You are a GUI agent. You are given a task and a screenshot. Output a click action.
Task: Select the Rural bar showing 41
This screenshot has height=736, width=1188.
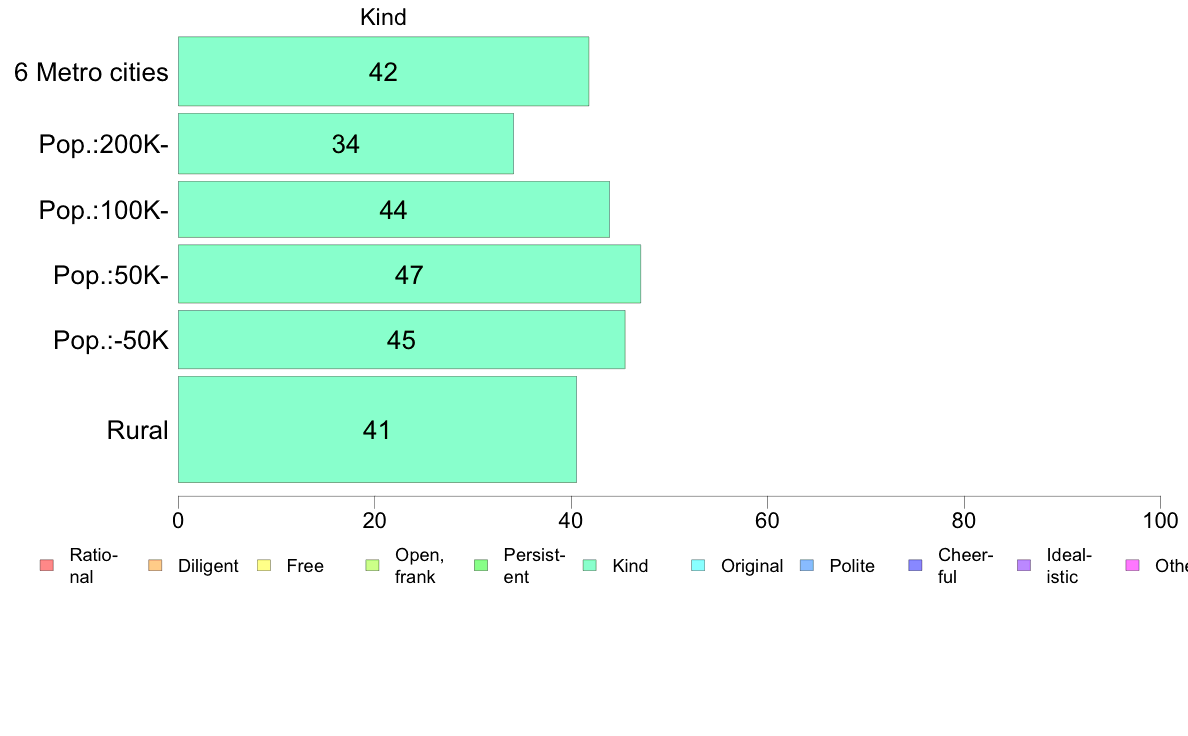coord(377,430)
